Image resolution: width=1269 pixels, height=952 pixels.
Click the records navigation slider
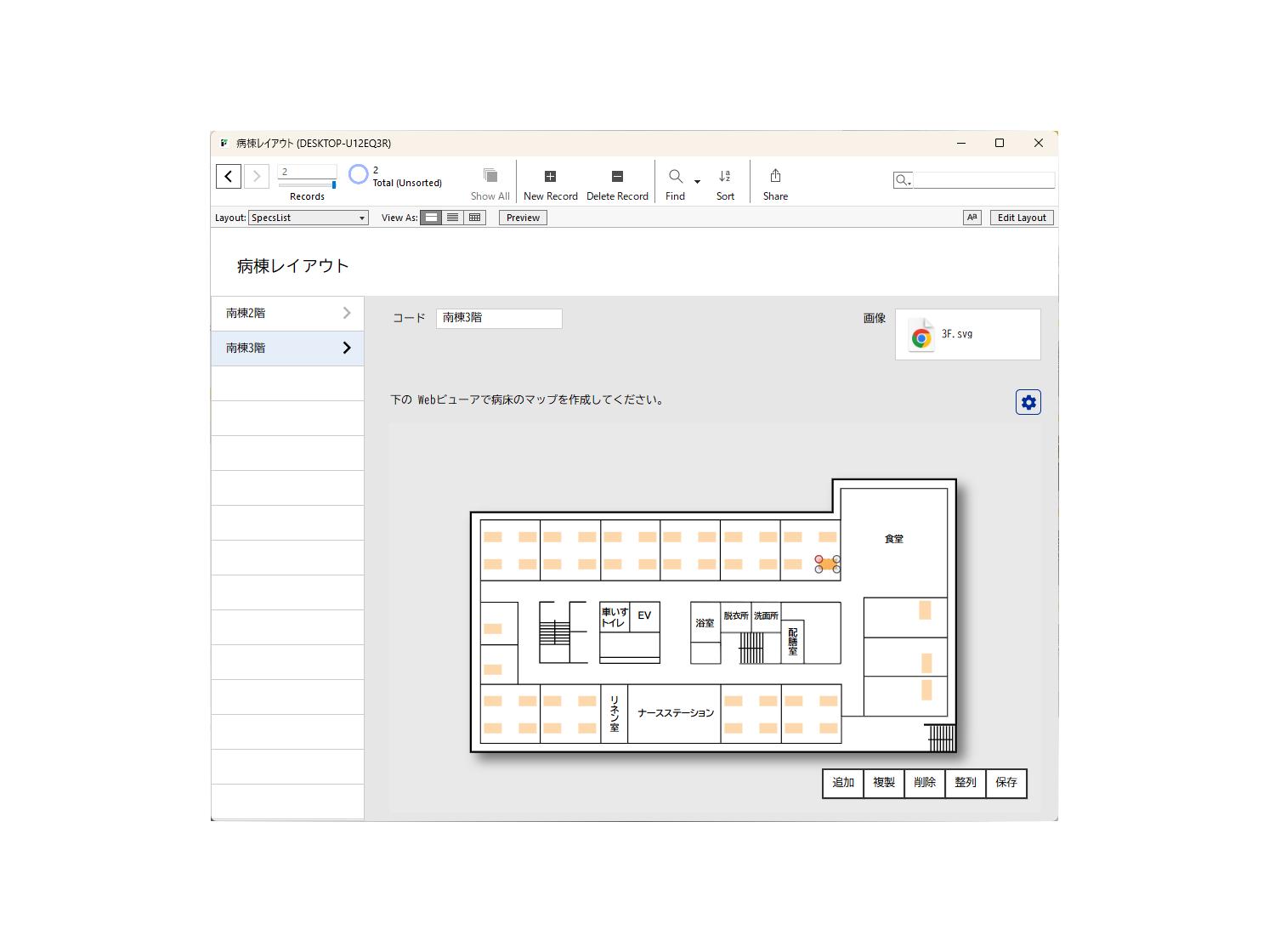pyautogui.click(x=308, y=184)
